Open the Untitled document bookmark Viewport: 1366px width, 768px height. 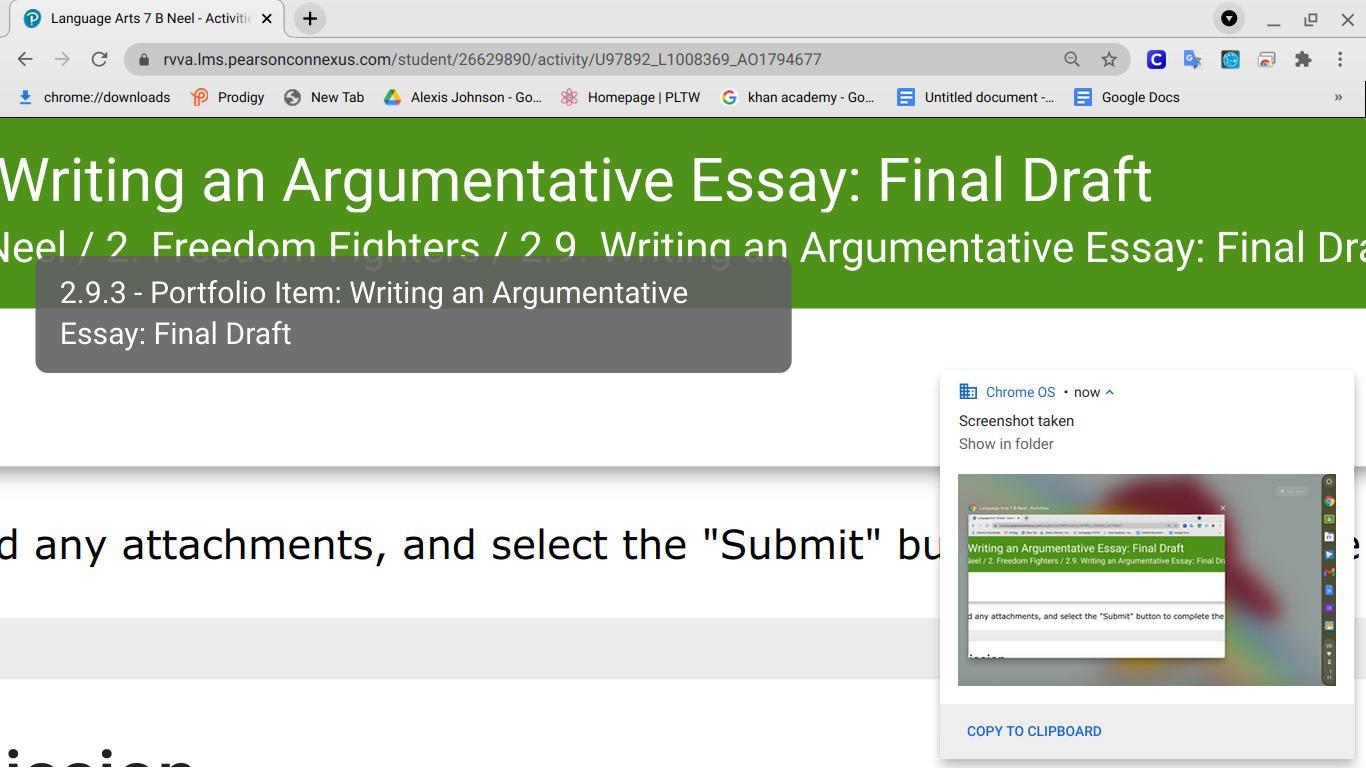976,97
